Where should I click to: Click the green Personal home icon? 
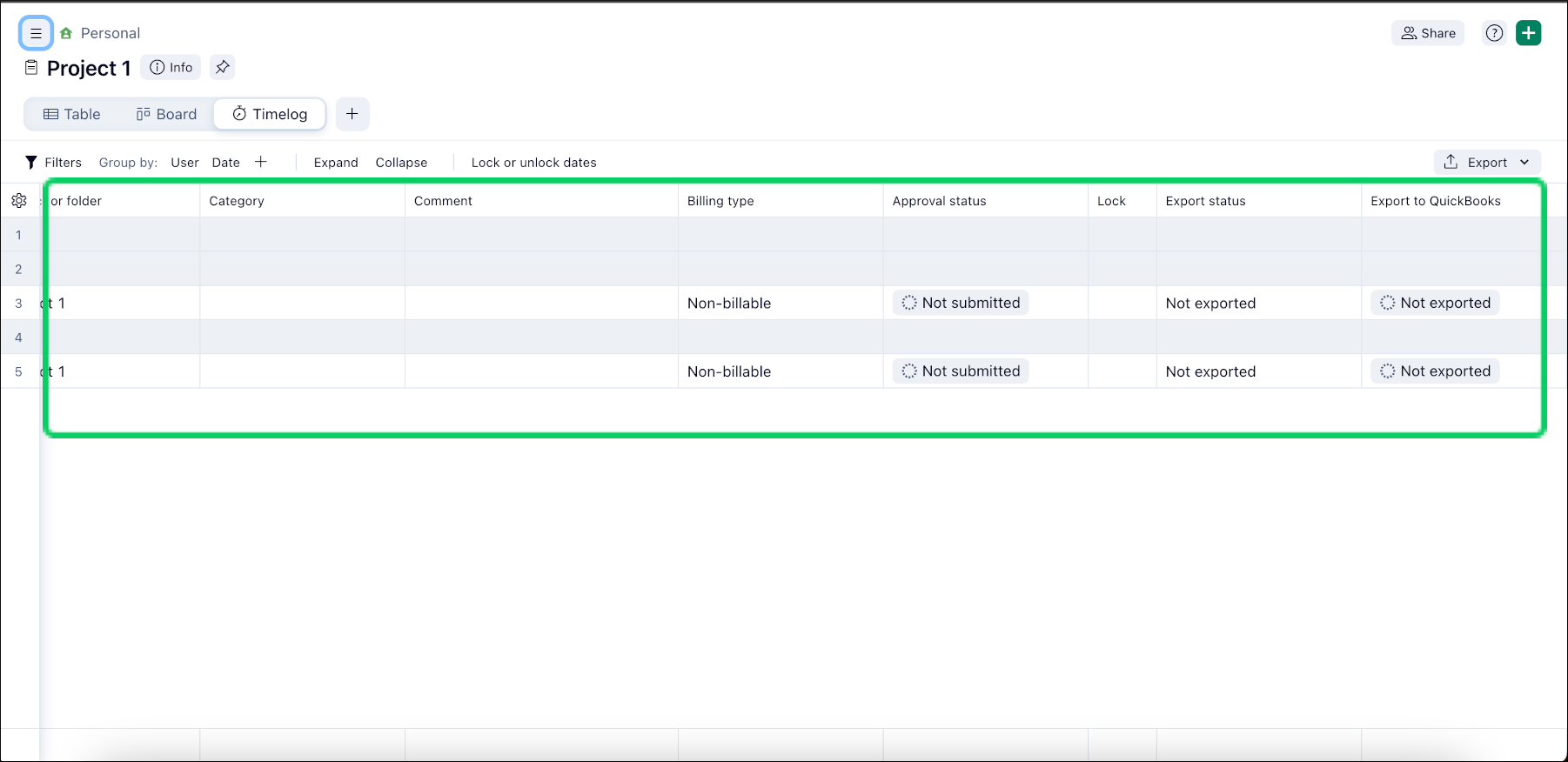66,33
